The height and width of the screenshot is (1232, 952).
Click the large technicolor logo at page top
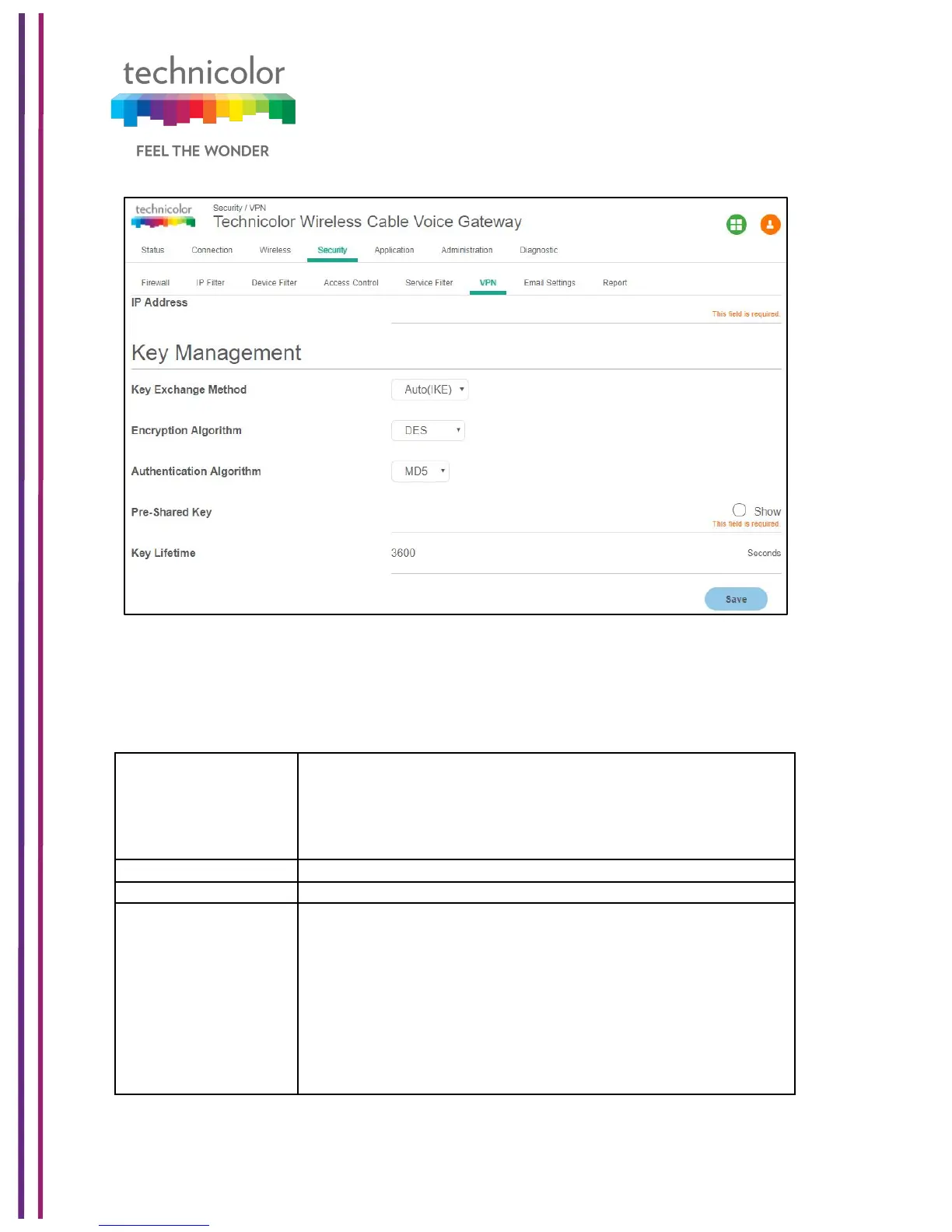click(203, 92)
